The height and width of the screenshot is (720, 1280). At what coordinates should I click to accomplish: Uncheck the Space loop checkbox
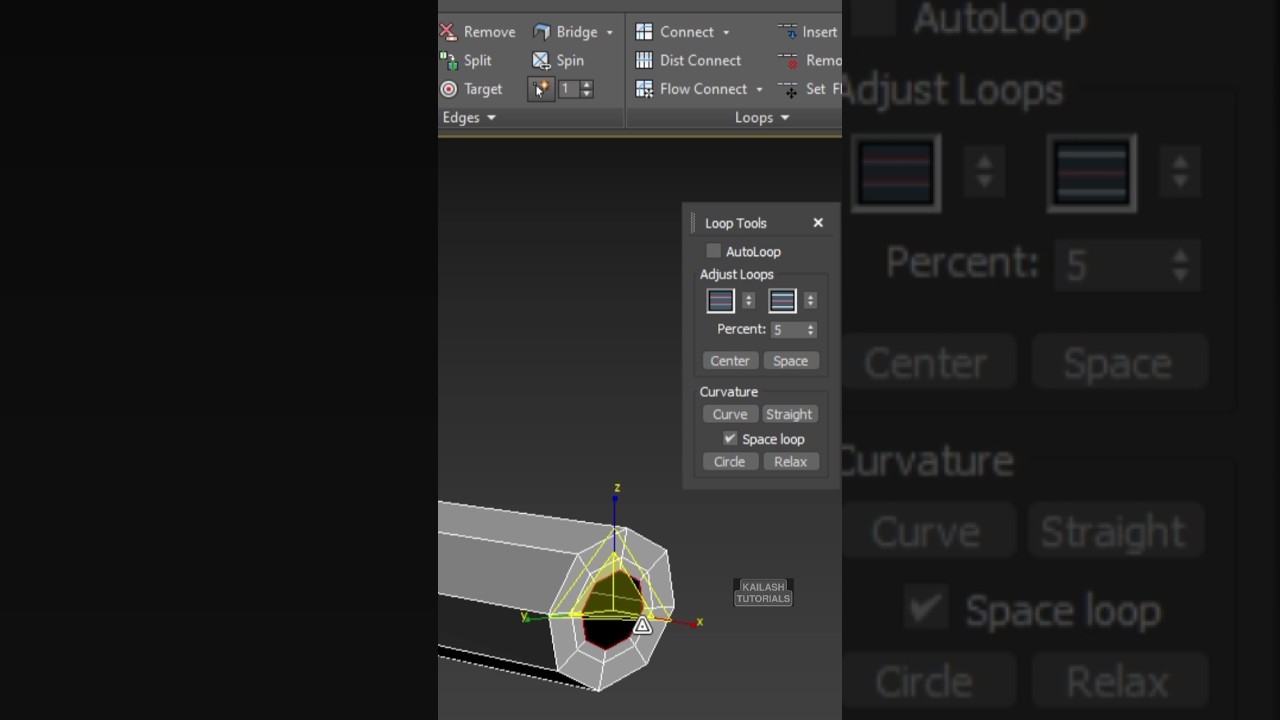point(730,439)
